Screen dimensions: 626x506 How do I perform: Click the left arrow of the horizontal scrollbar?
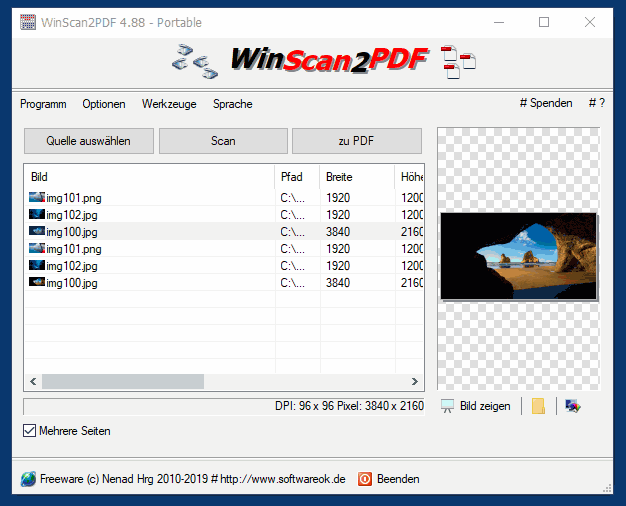[33, 381]
